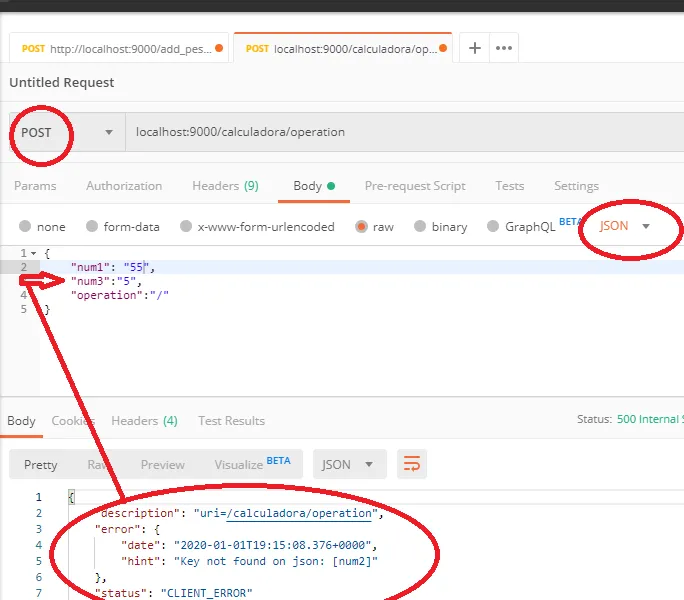Open a new request tab with the plus icon
The height and width of the screenshot is (600, 684).
[x=474, y=48]
